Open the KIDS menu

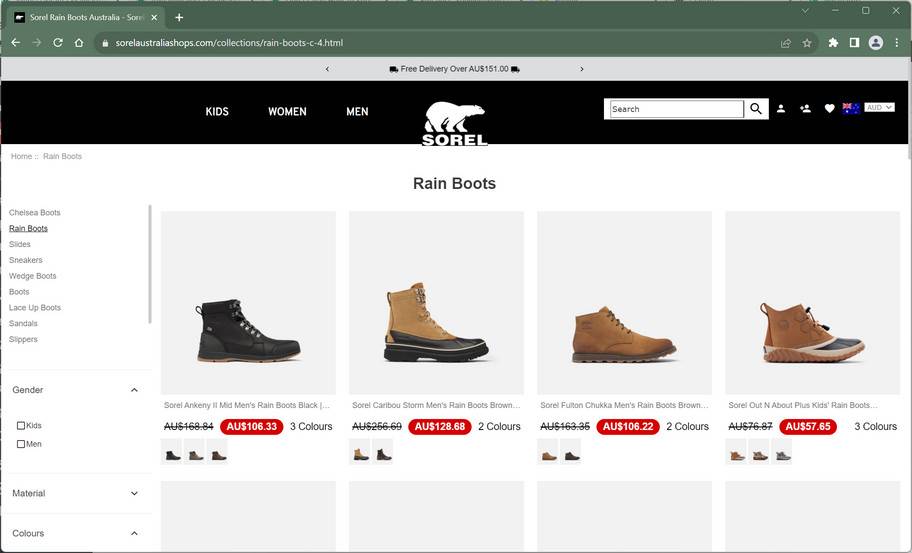[217, 112]
